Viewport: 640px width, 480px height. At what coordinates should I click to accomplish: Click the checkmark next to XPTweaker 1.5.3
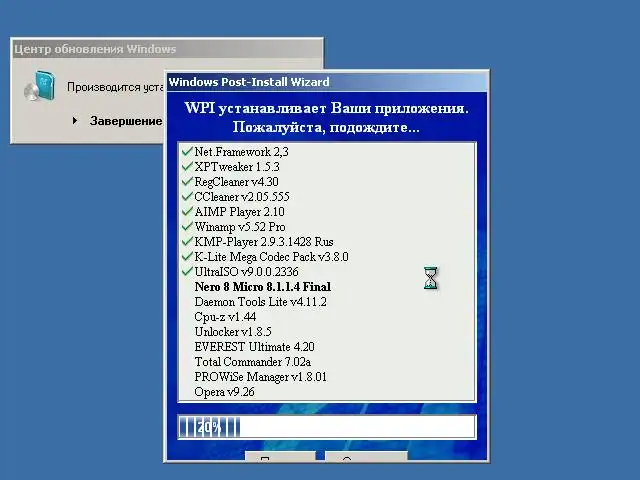point(187,167)
